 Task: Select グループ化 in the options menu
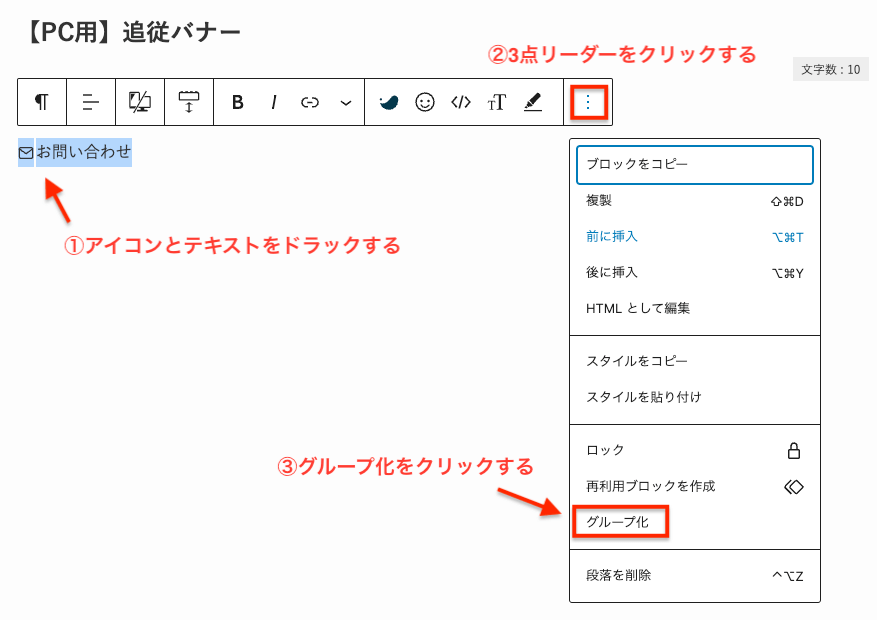pos(619,522)
